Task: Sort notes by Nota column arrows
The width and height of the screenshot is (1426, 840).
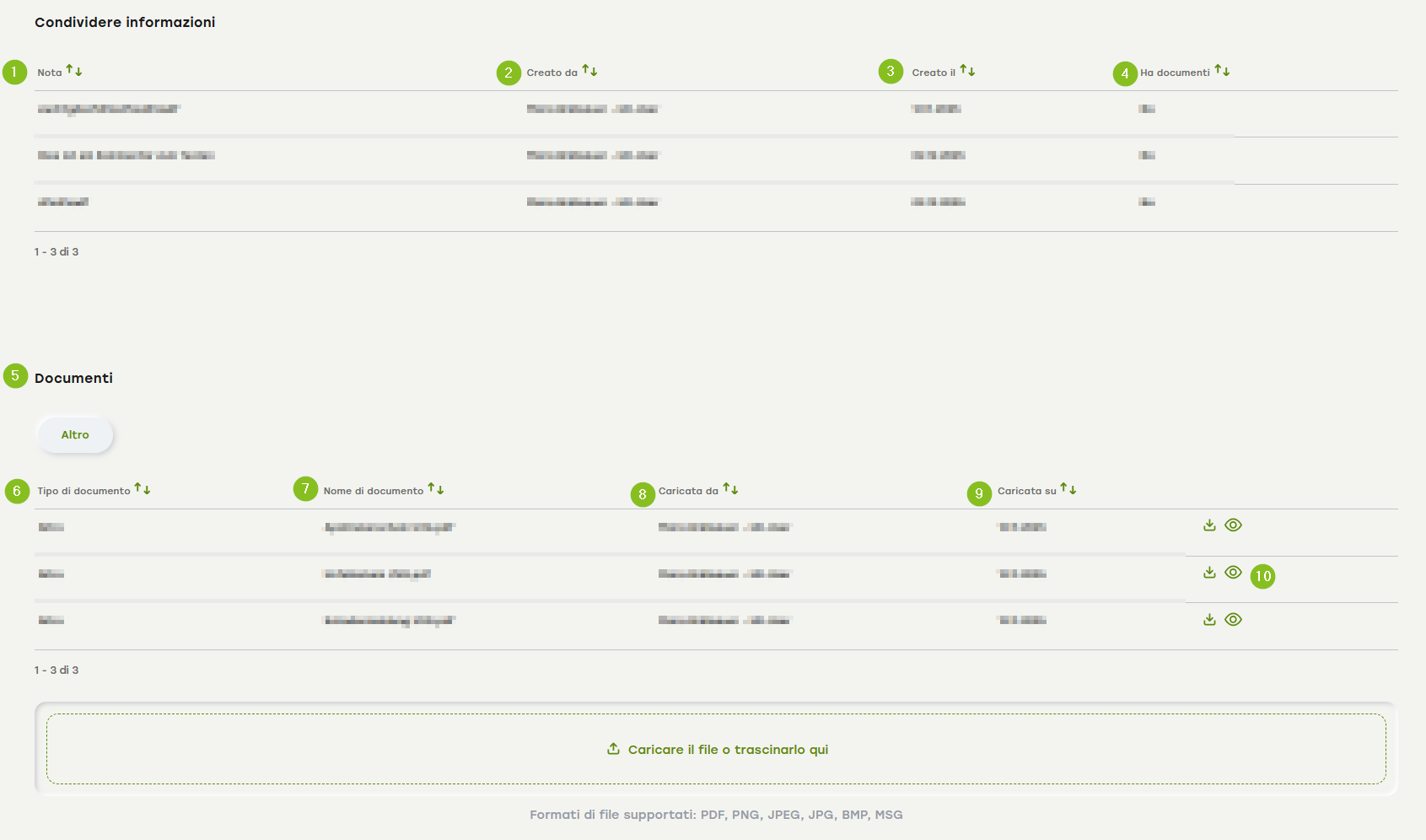Action: tap(74, 72)
